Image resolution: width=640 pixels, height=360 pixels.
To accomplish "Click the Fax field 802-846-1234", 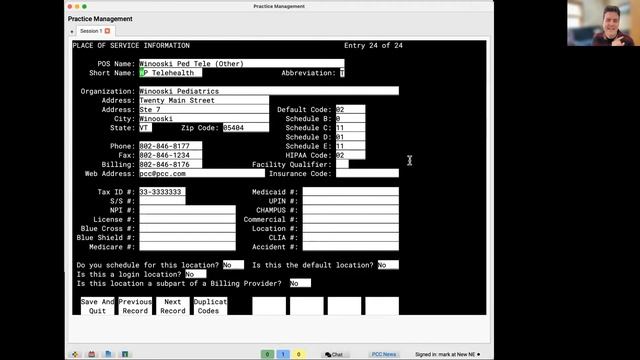I will pos(171,155).
